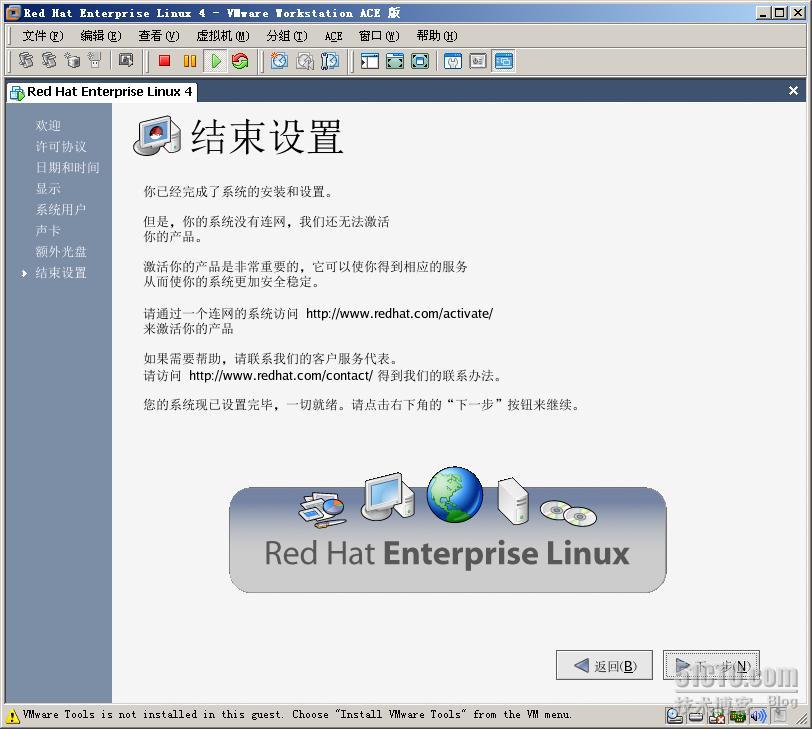
Task: Click the orange Suspend pause button
Action: pyautogui.click(x=190, y=61)
